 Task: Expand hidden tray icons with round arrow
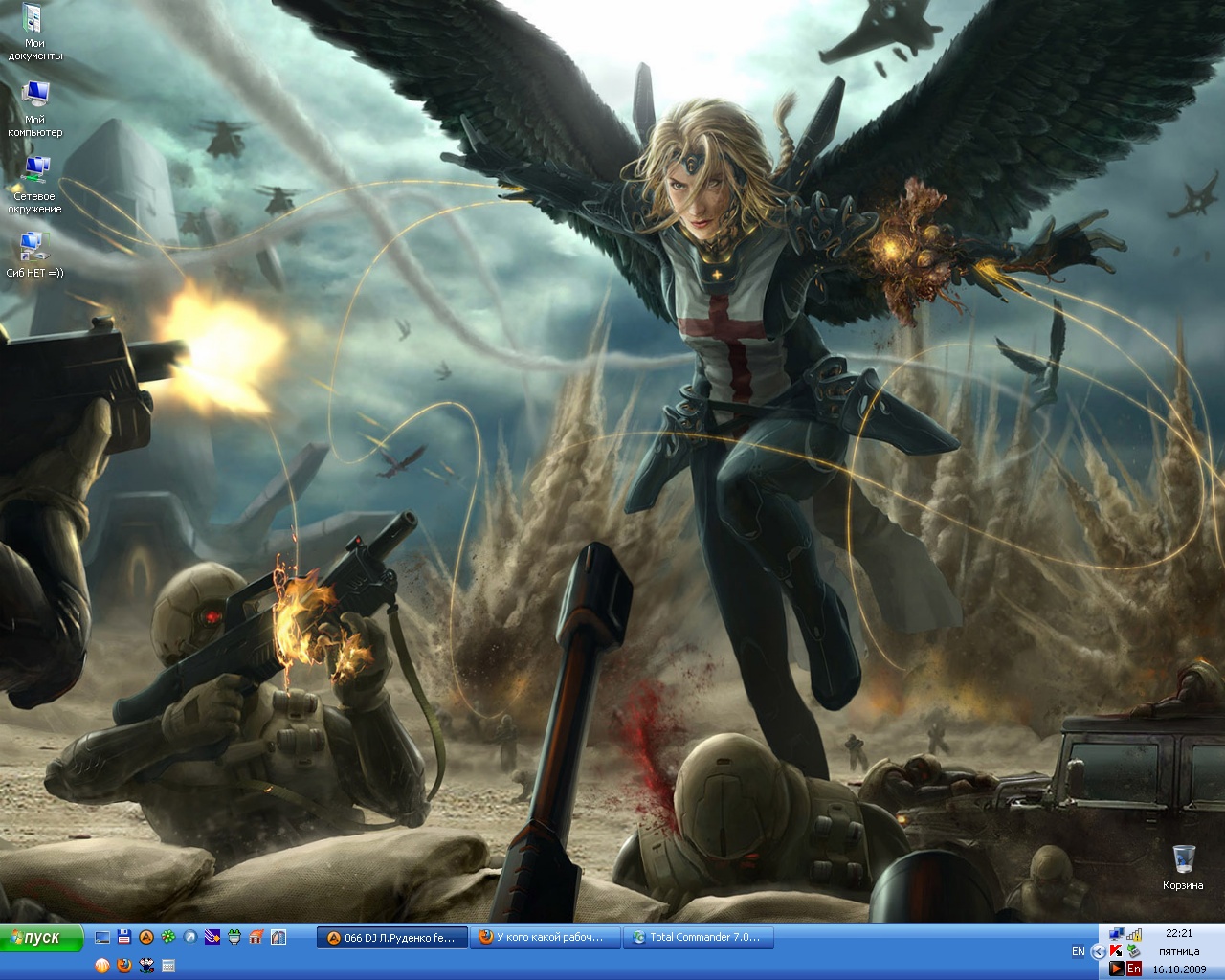pyautogui.click(x=1099, y=951)
